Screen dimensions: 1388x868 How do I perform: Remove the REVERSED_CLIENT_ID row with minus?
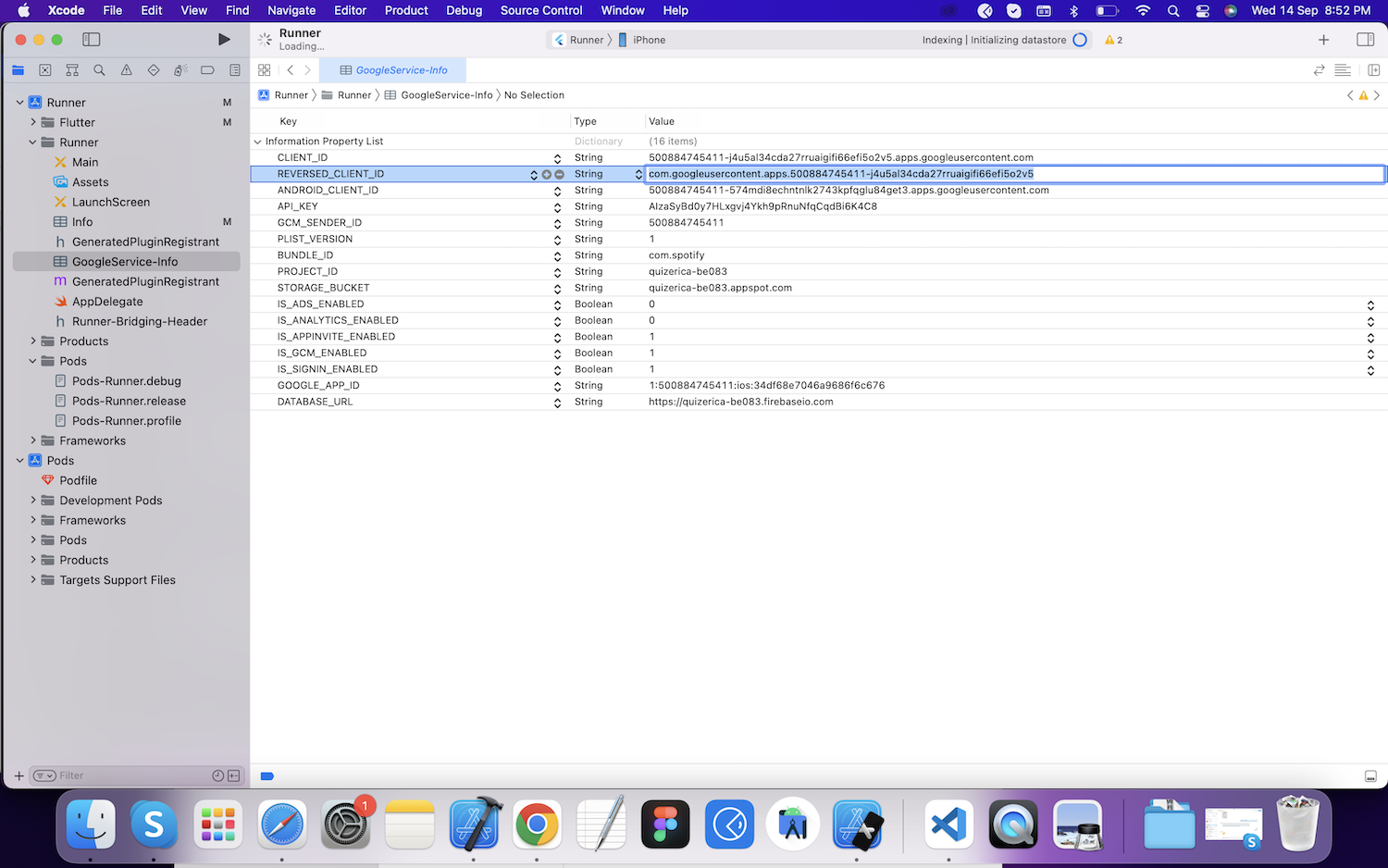[559, 174]
